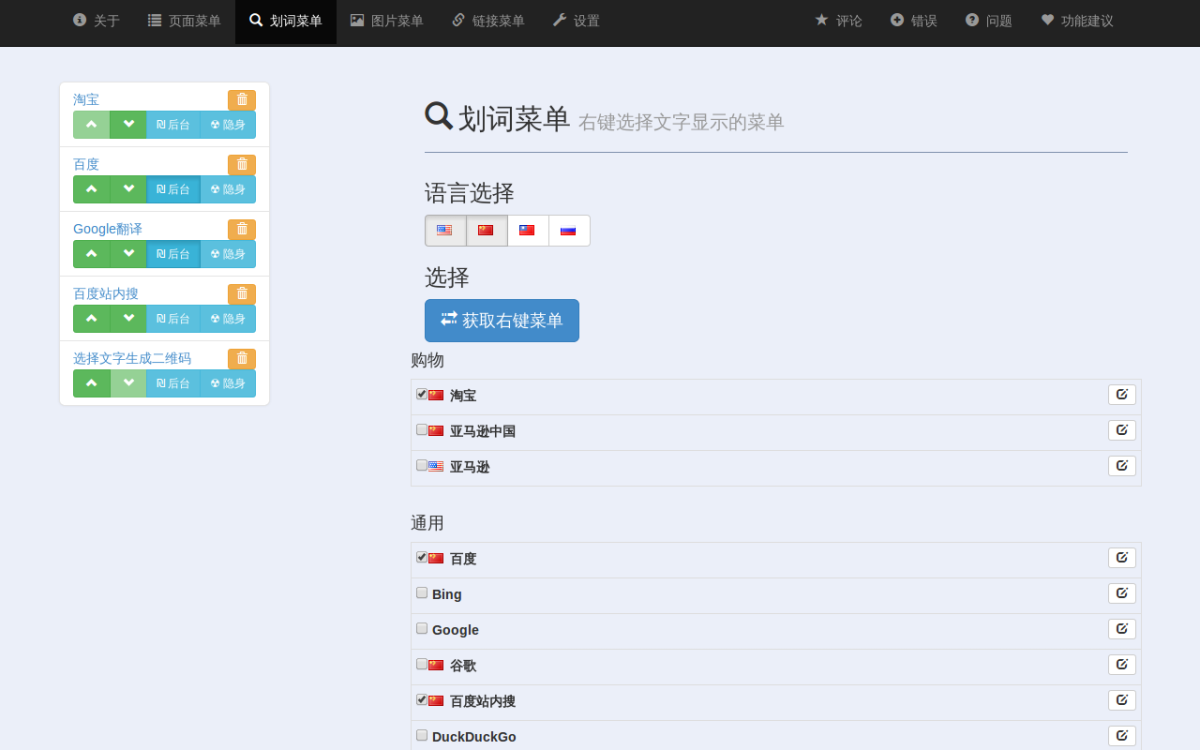Select the US flag language

[x=445, y=231]
